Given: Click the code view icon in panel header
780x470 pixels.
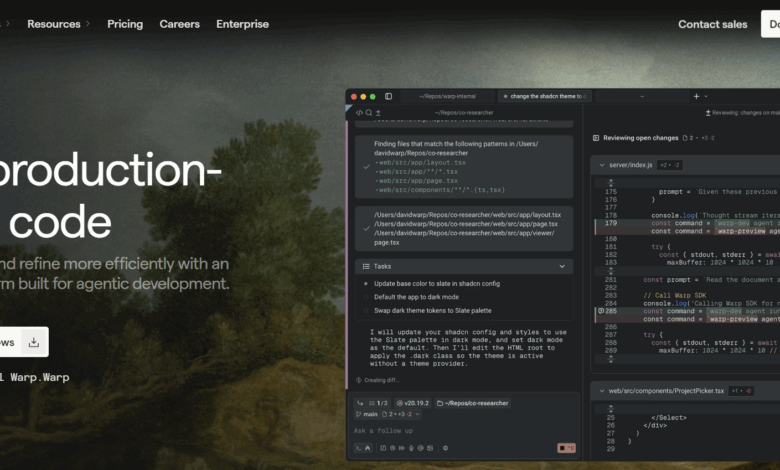Looking at the screenshot, I should (359, 113).
